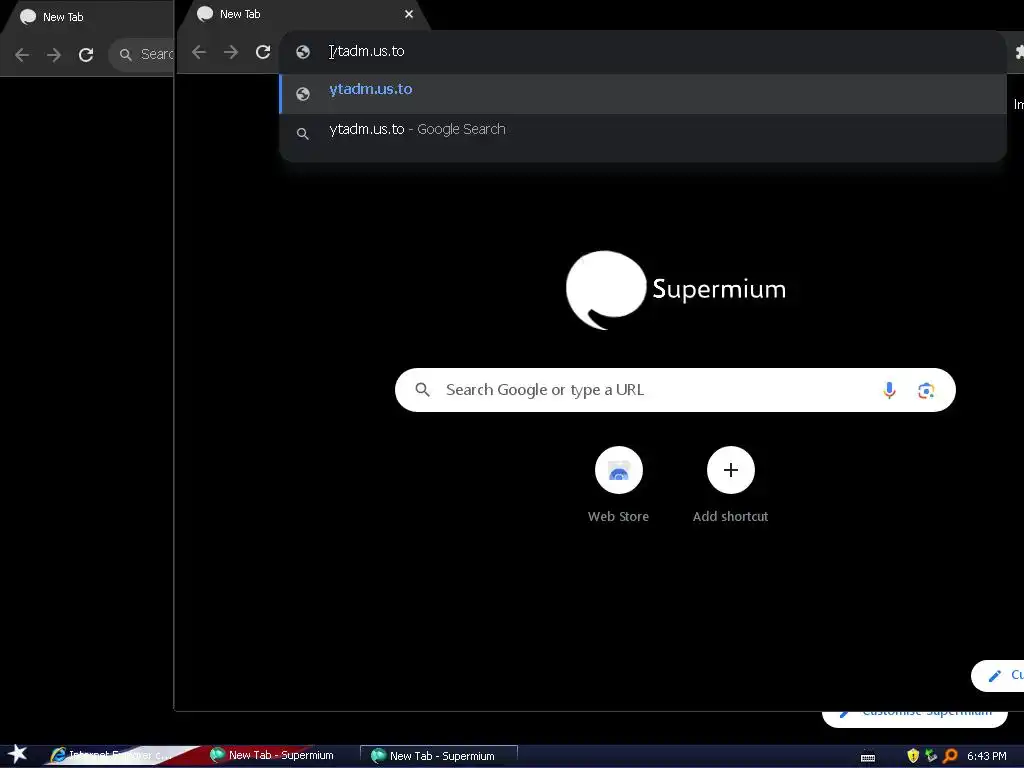Viewport: 1024px width, 768px height.
Task: Open image search with the lens icon
Action: [925, 391]
